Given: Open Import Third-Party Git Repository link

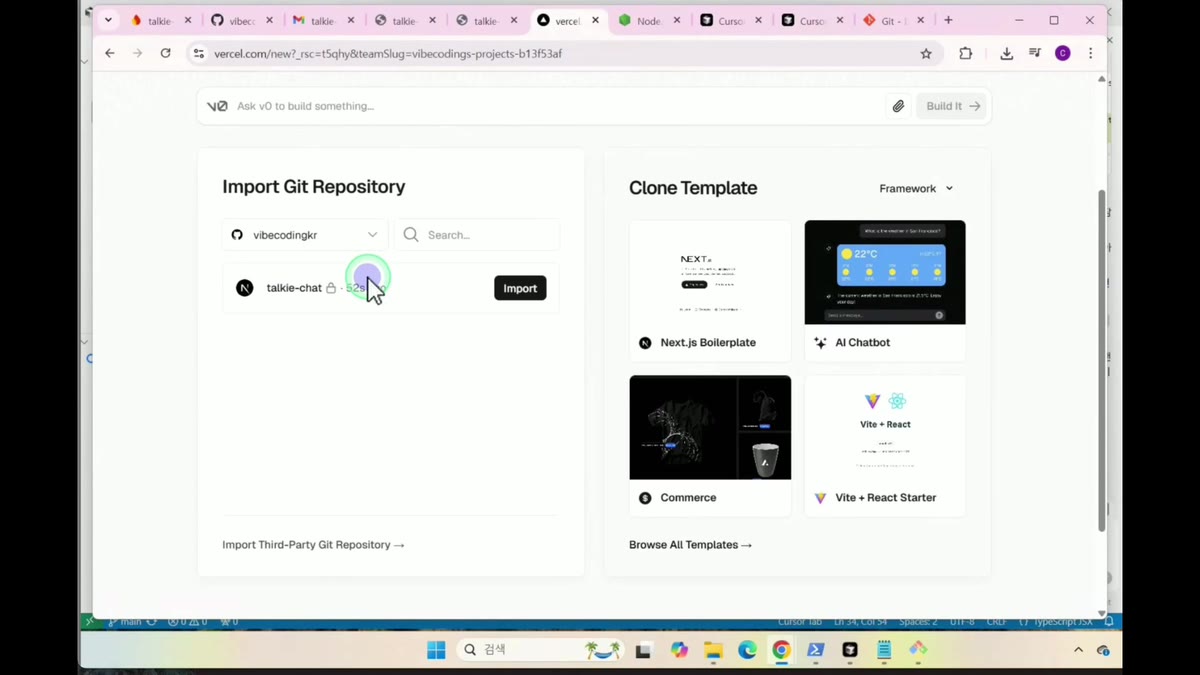Looking at the screenshot, I should coord(313,545).
